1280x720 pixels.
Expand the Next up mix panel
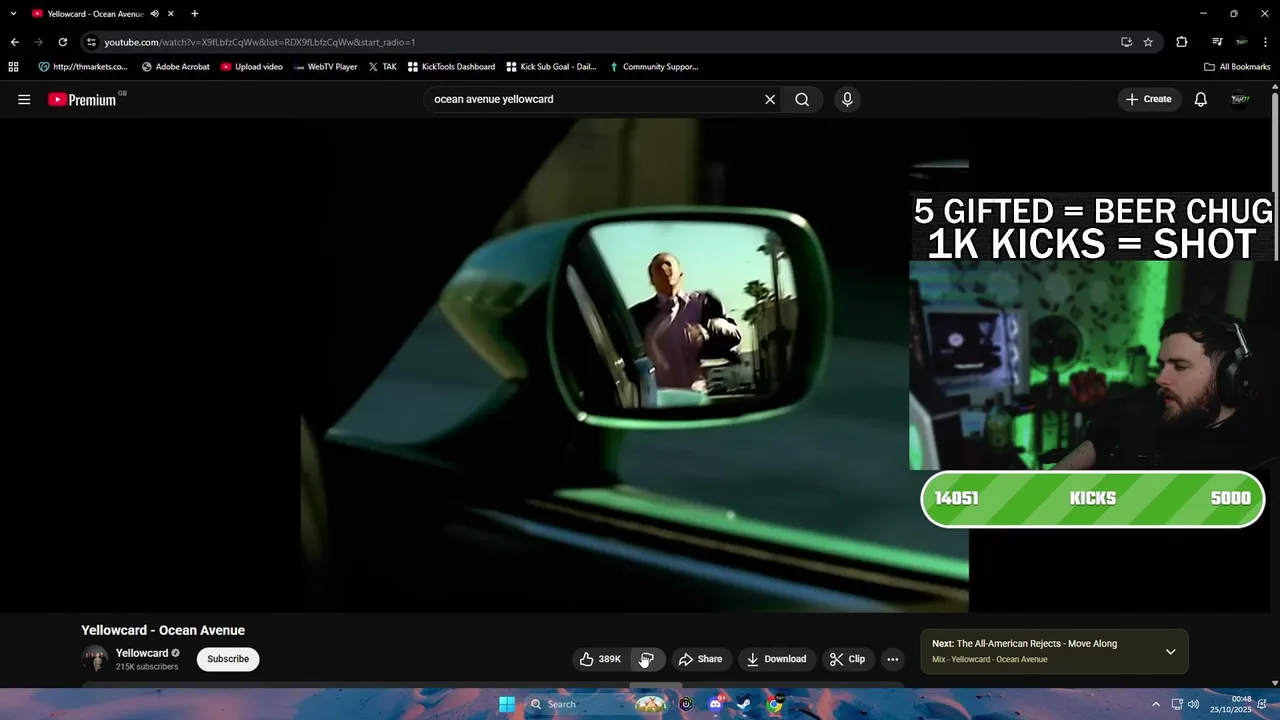click(1170, 652)
